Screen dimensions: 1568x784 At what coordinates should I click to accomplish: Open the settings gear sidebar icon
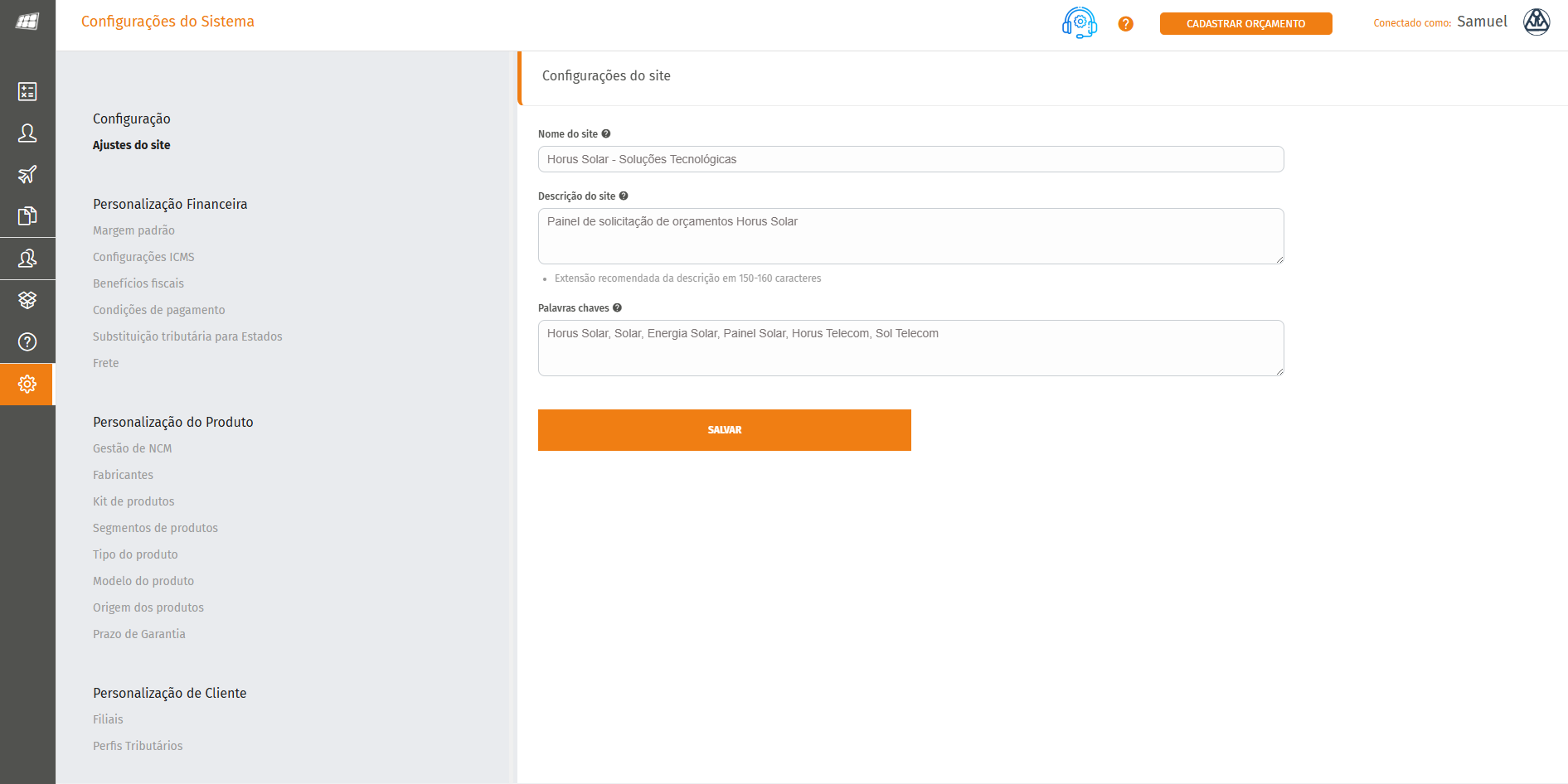(27, 384)
